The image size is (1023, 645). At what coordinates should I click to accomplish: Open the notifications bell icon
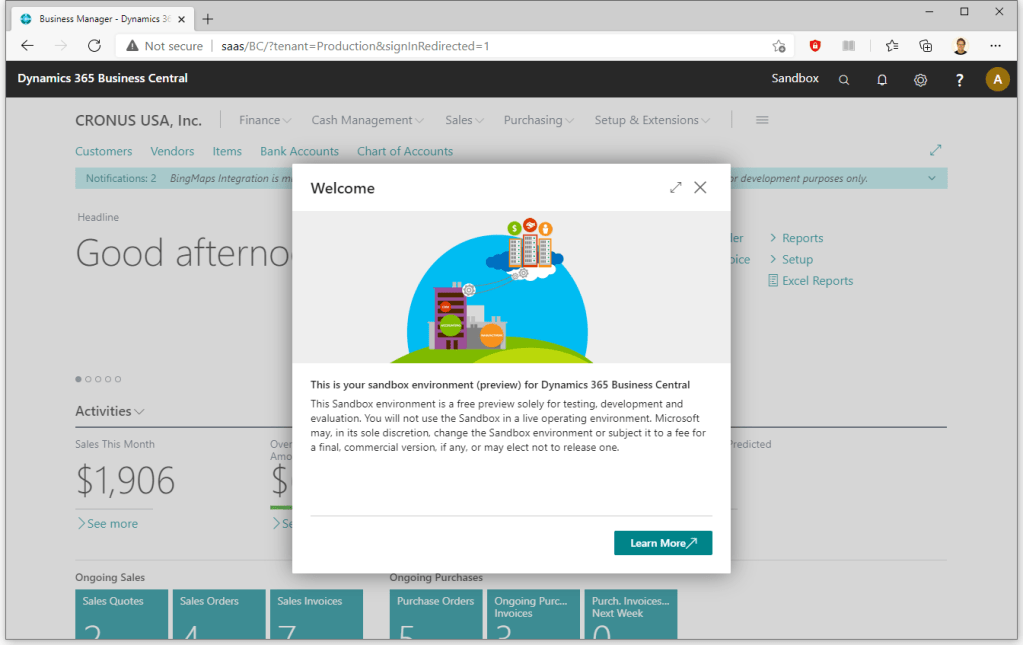882,80
